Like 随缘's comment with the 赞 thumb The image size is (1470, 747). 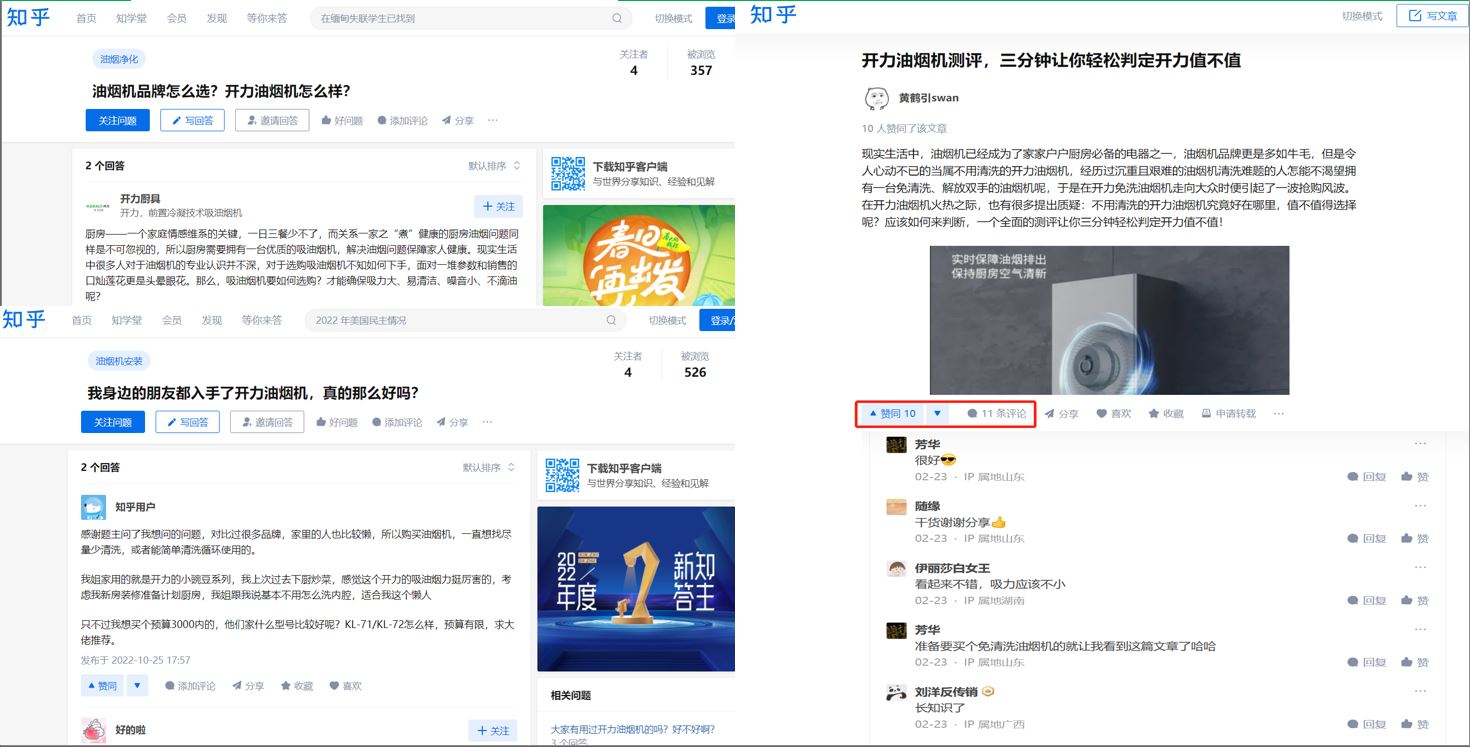(1414, 539)
